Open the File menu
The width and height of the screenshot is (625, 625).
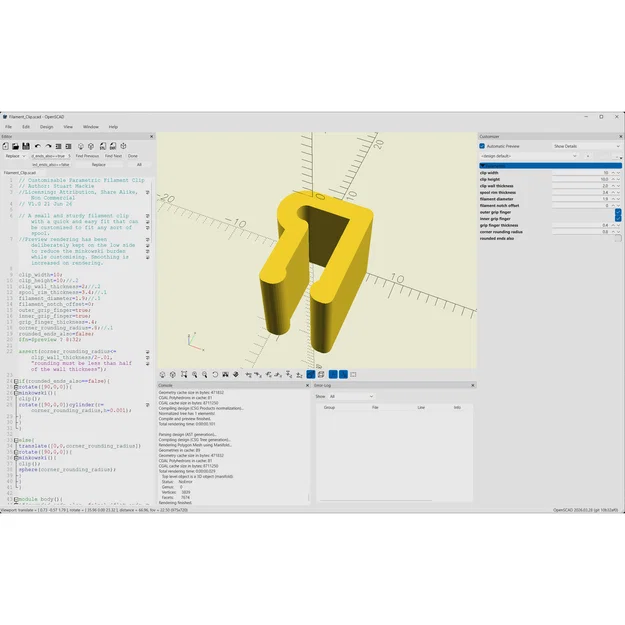[8, 127]
